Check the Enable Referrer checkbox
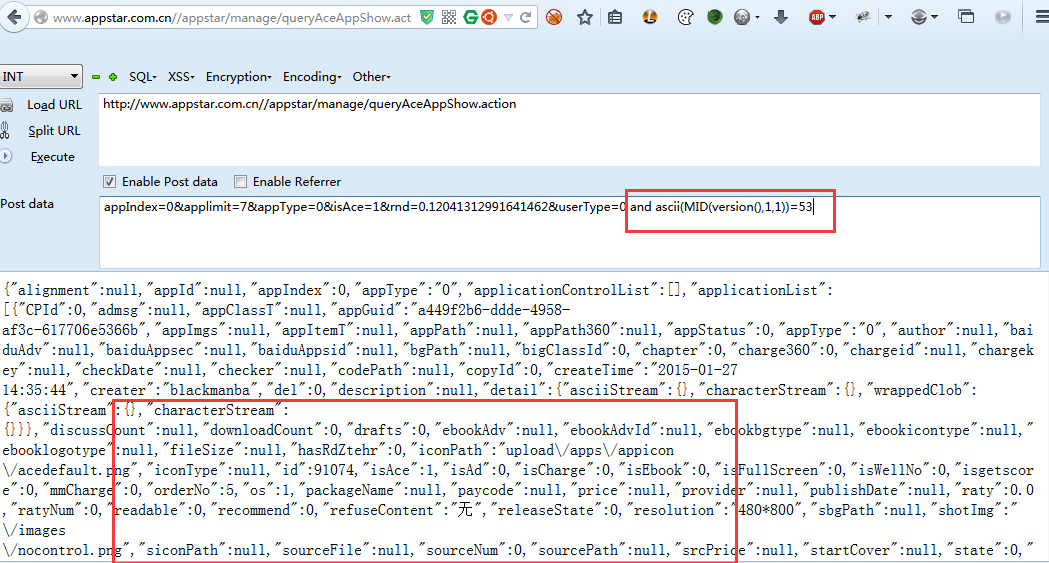This screenshot has width=1049, height=563. [240, 181]
